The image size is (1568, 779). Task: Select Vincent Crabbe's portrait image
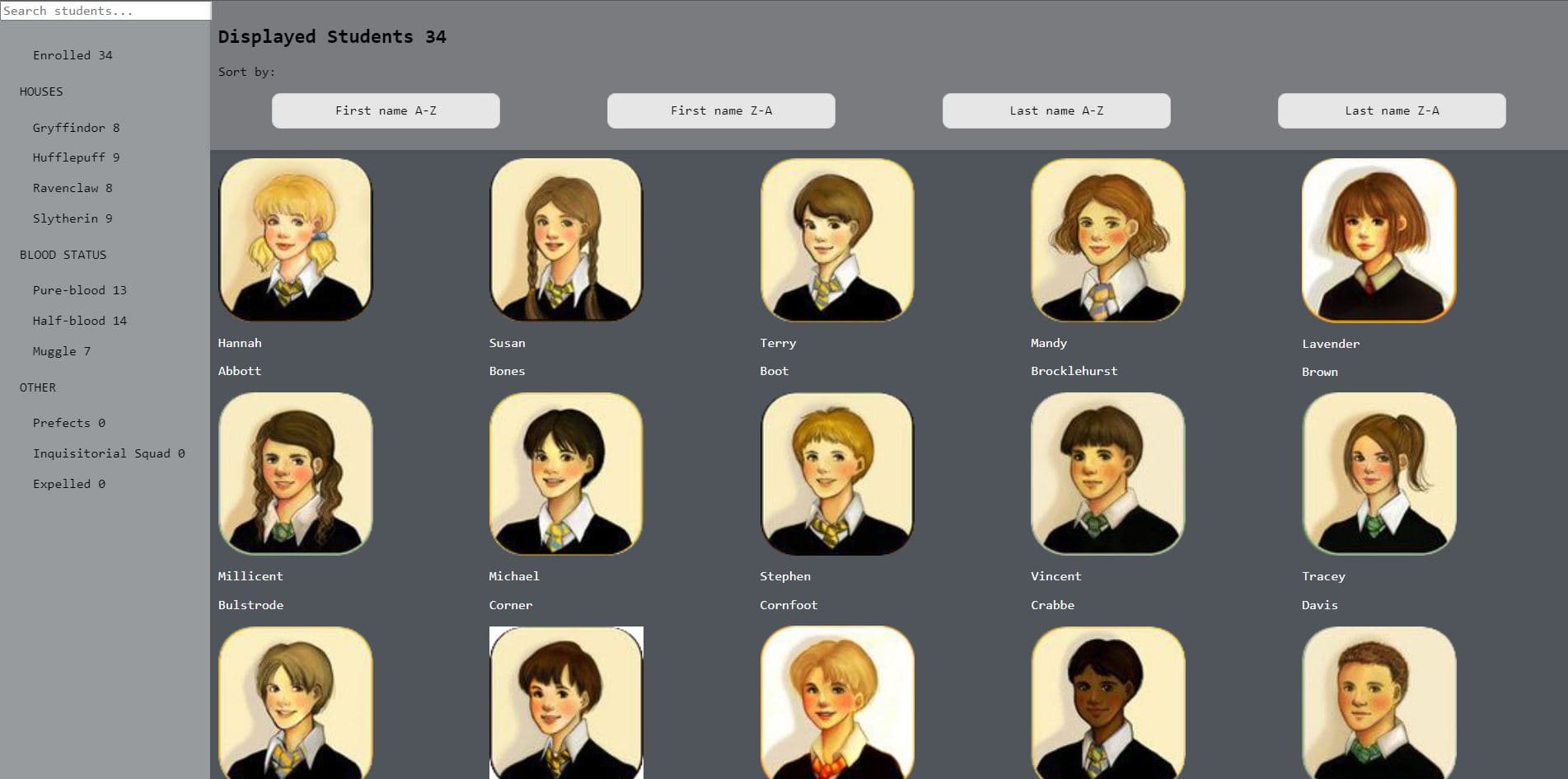pyautogui.click(x=1108, y=473)
